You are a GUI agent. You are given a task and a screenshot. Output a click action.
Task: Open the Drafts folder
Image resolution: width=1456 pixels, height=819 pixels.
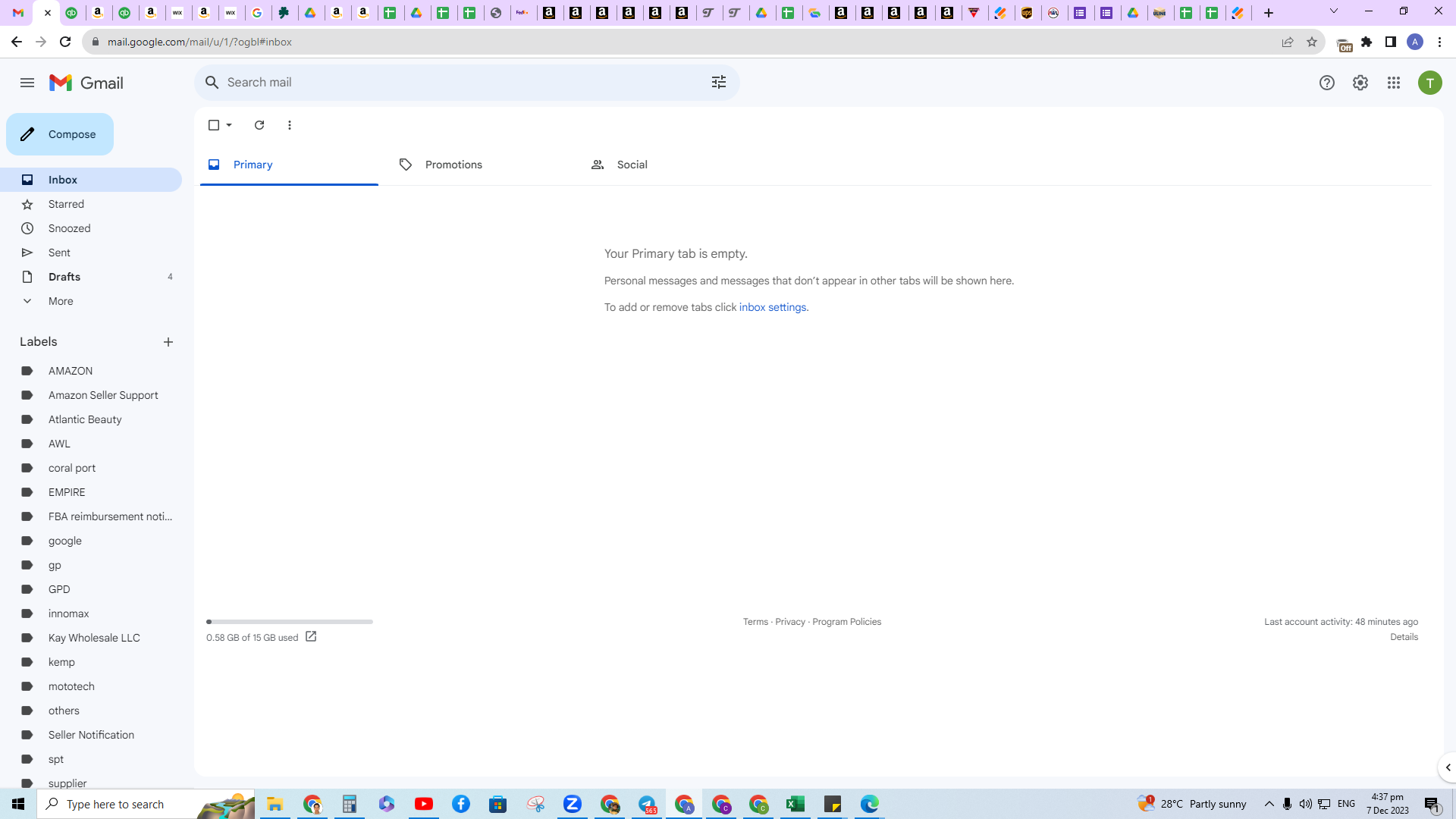pyautogui.click(x=91, y=277)
